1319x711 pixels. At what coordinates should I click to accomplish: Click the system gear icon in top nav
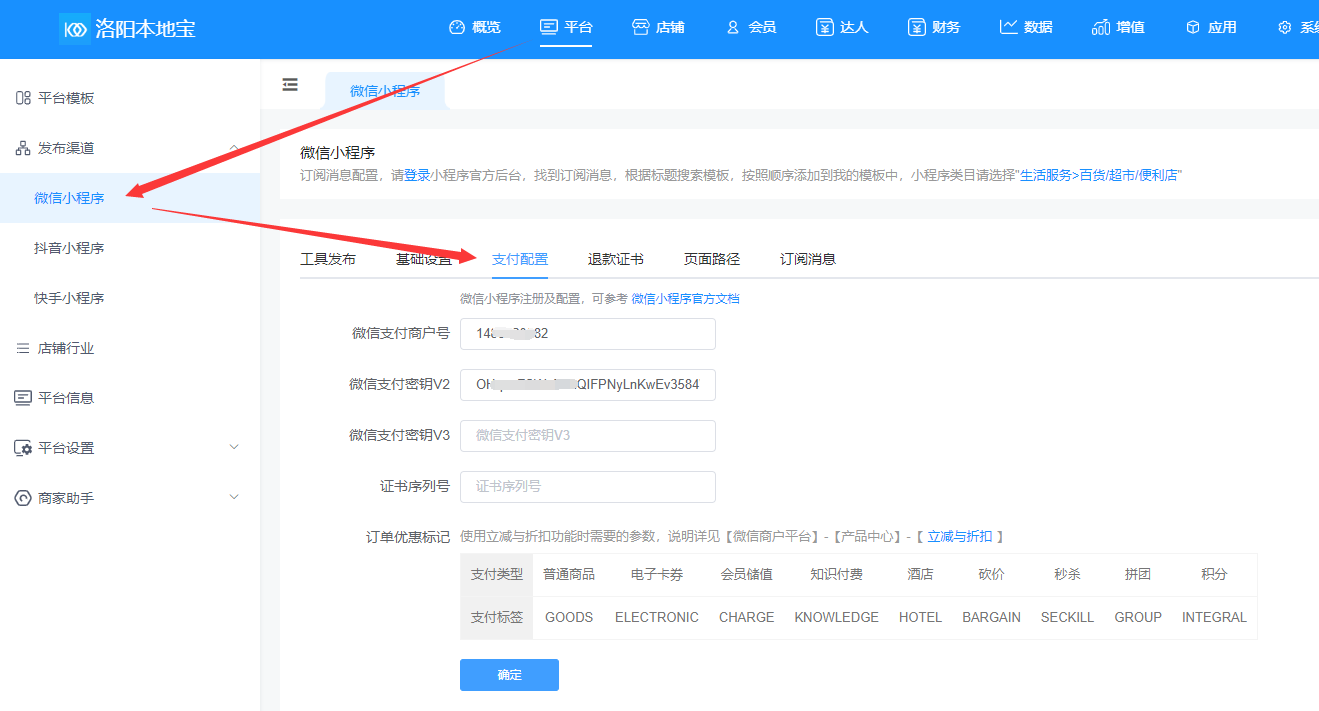pyautogui.click(x=1285, y=28)
